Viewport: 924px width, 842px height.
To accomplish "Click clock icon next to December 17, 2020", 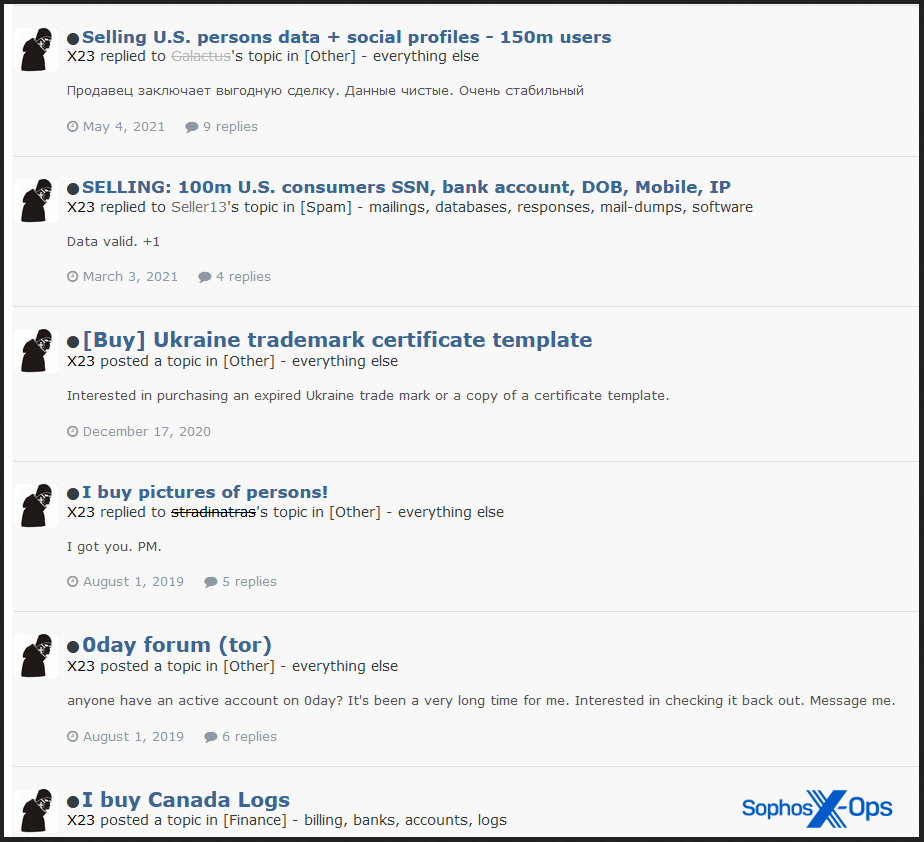I will click(x=72, y=431).
